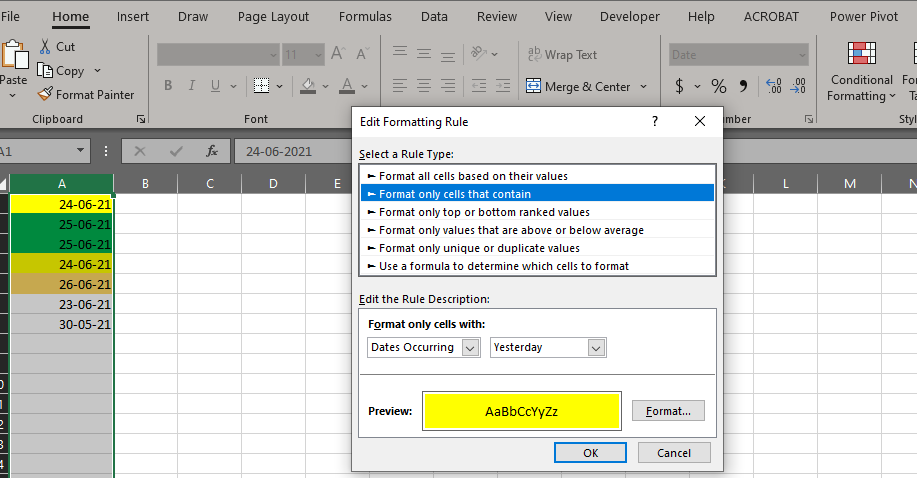The width and height of the screenshot is (917, 478).
Task: Switch to the Insert tab
Action: click(x=133, y=16)
